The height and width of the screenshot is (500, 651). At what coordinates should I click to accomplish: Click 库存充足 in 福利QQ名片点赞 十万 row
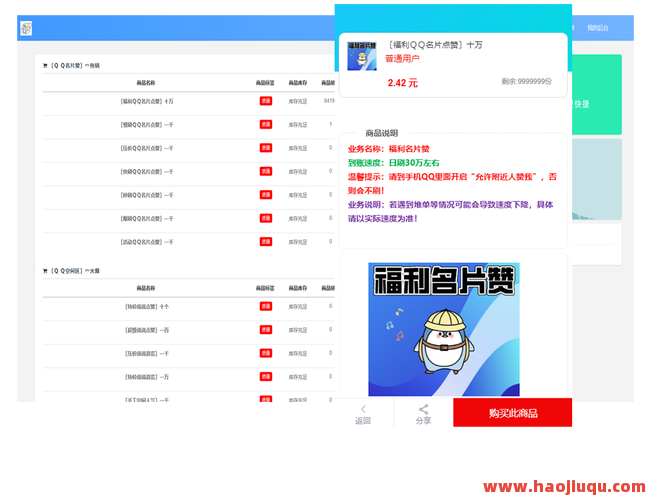click(298, 101)
